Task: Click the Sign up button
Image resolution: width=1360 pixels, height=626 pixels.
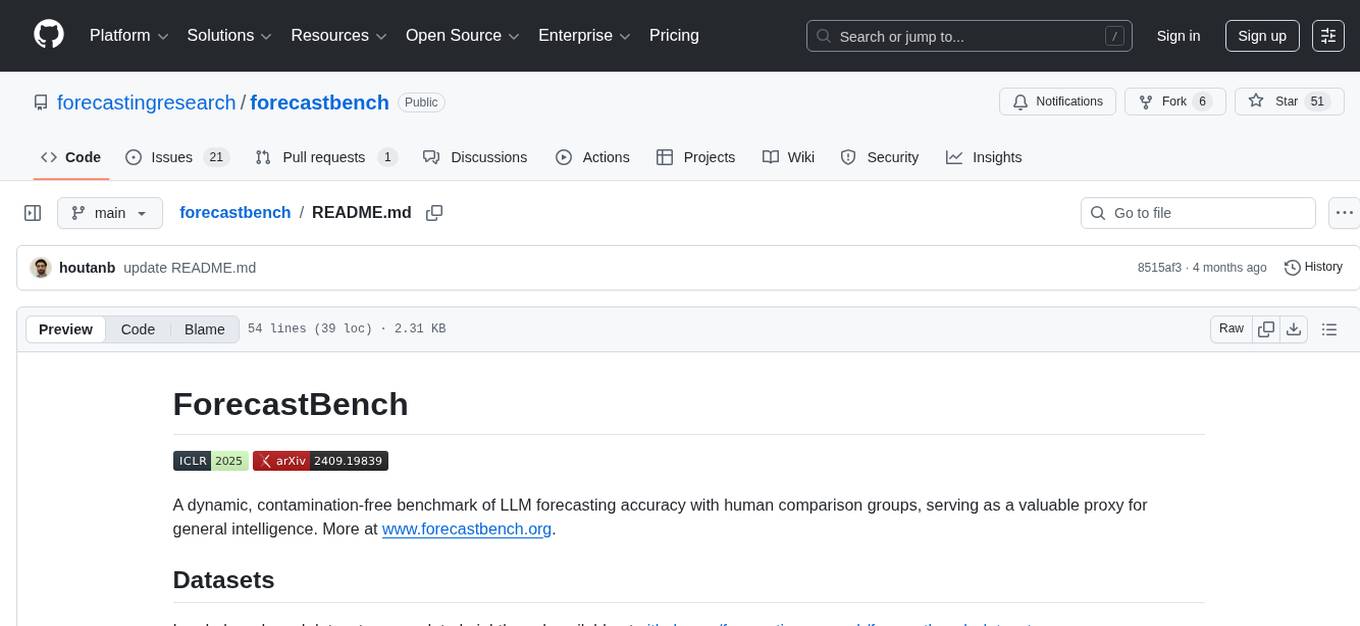Action: 1261,35
